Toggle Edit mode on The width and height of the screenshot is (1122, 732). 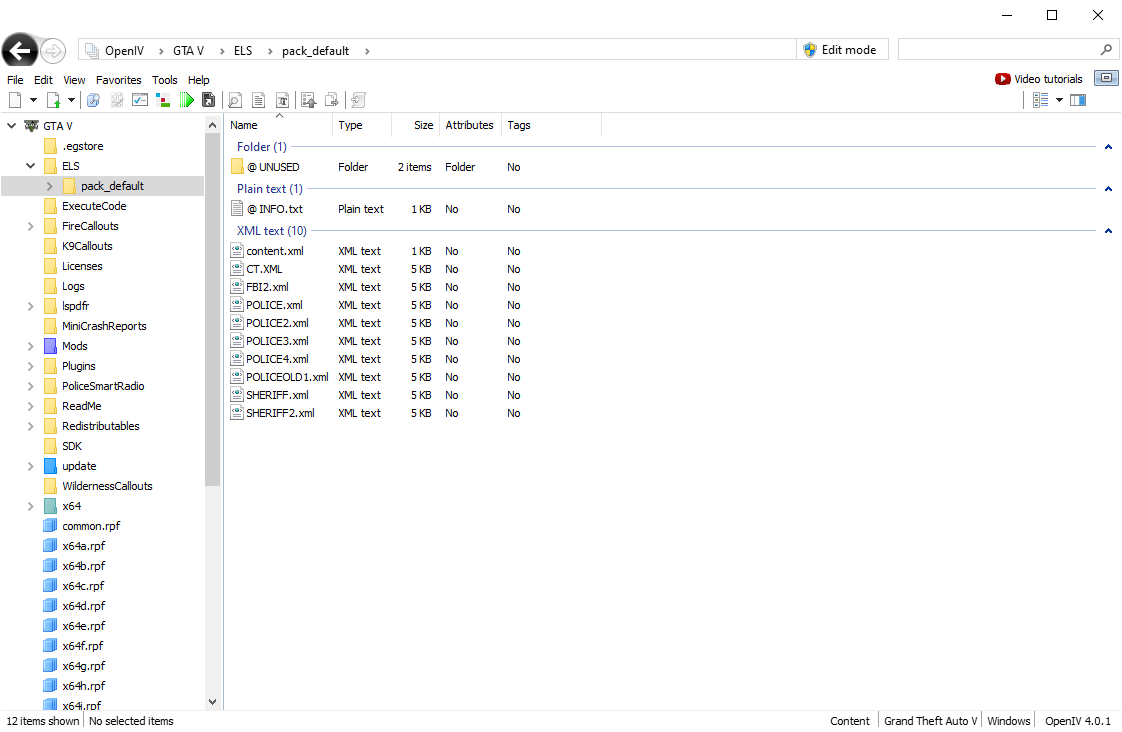click(x=842, y=49)
